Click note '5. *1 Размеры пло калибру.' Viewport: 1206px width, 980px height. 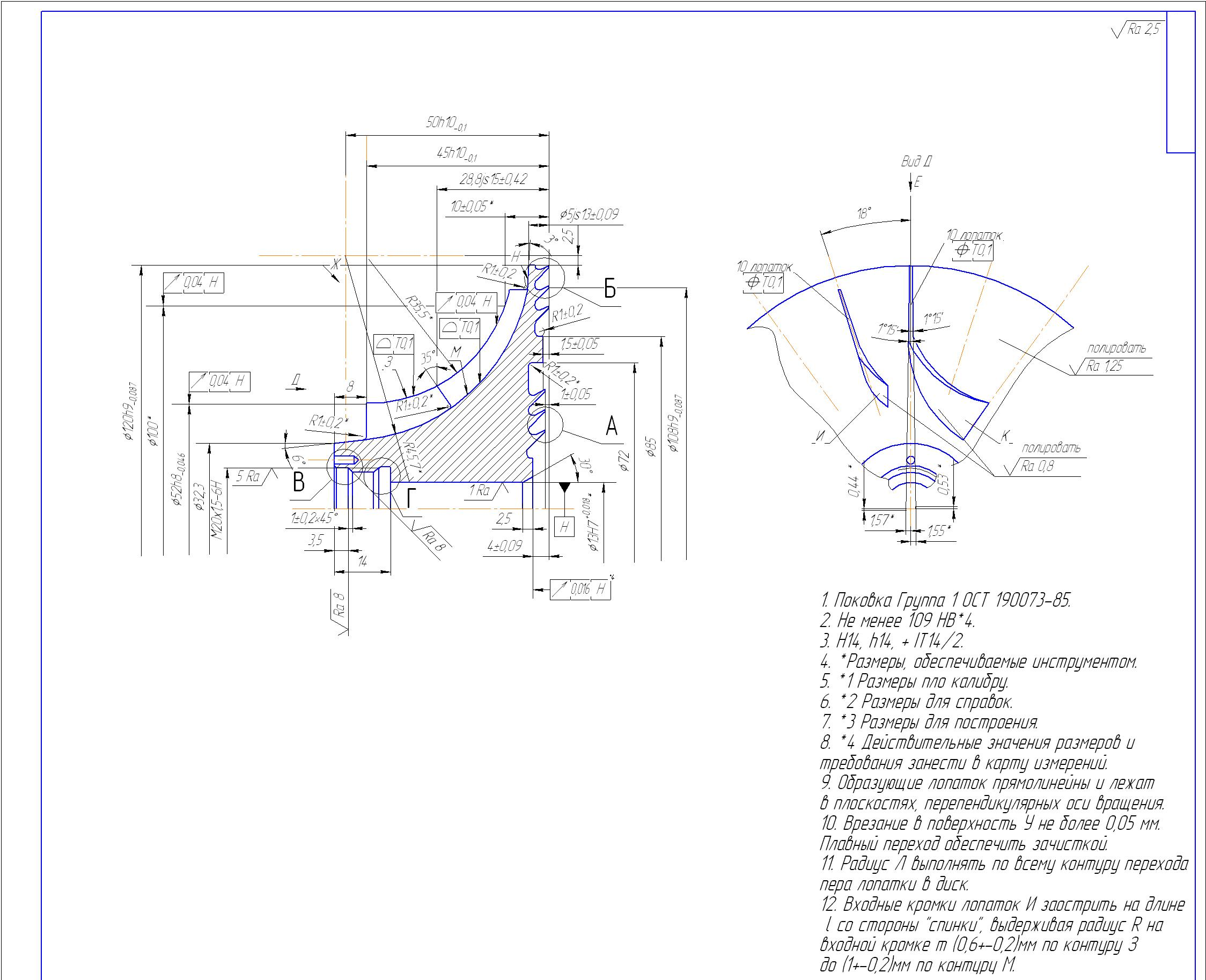click(x=915, y=682)
